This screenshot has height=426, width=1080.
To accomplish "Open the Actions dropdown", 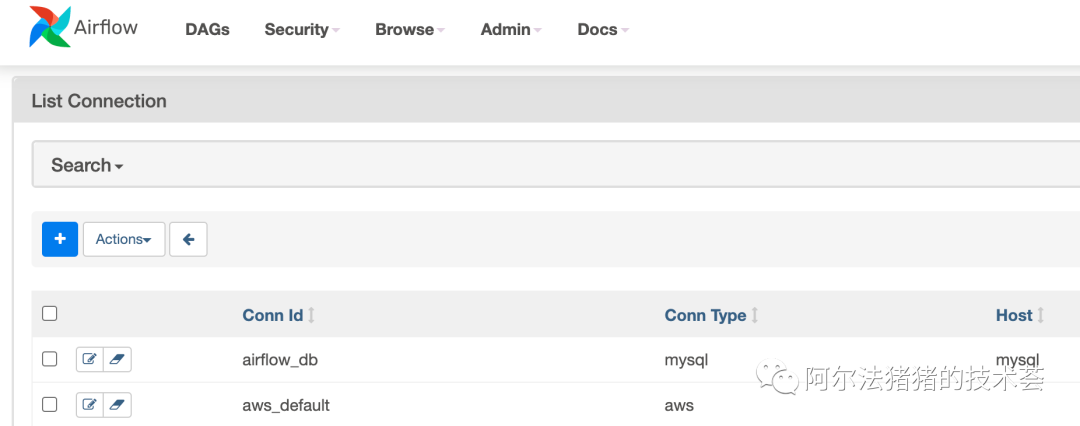I will (x=123, y=239).
